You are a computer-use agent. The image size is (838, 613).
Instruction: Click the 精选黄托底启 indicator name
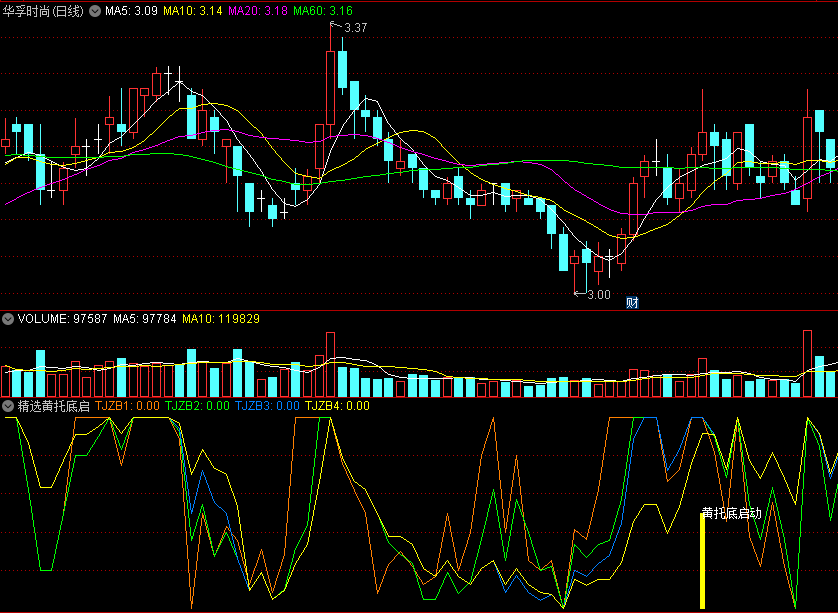click(53, 406)
